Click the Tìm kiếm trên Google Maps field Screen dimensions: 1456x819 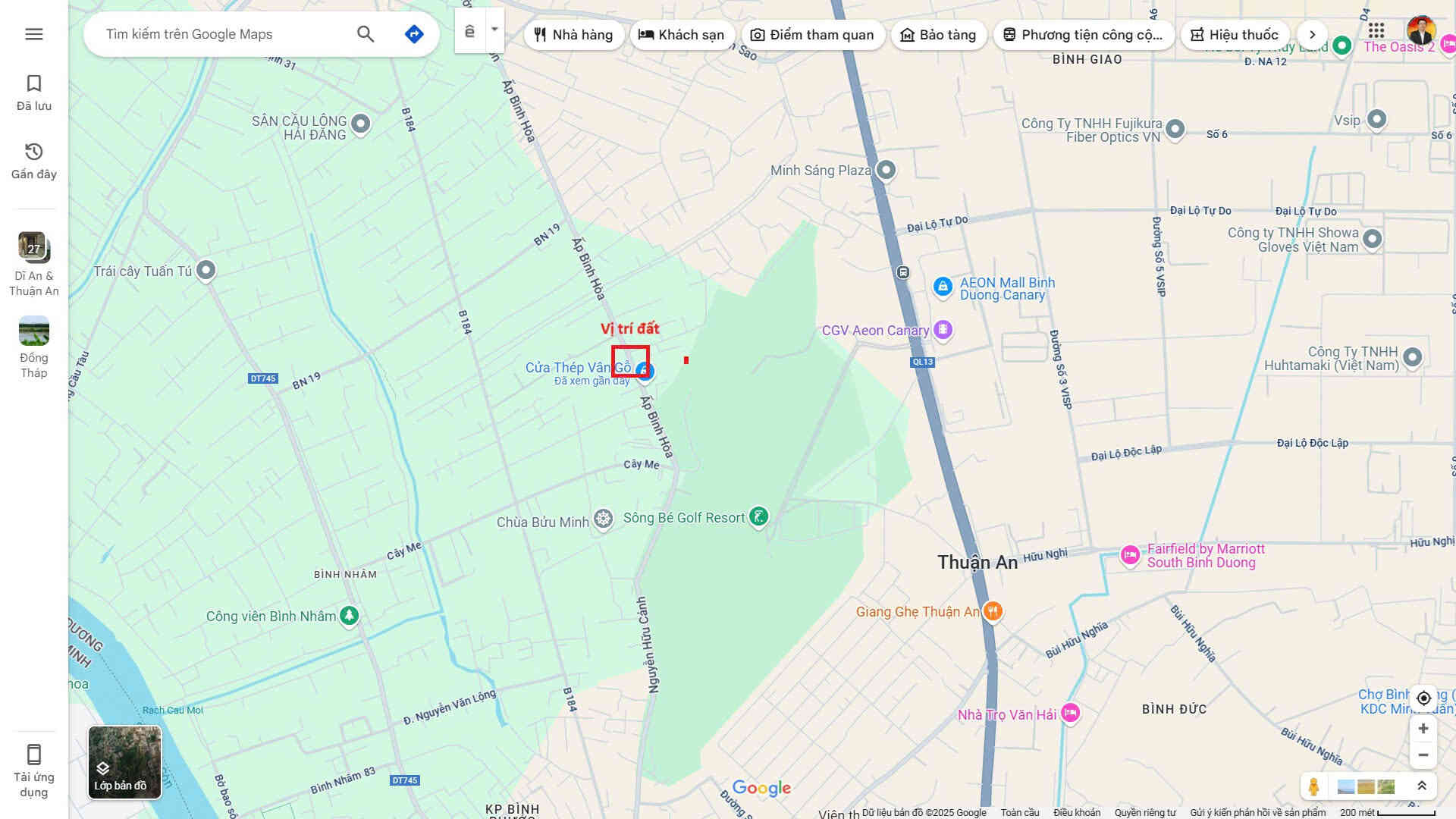tap(224, 34)
